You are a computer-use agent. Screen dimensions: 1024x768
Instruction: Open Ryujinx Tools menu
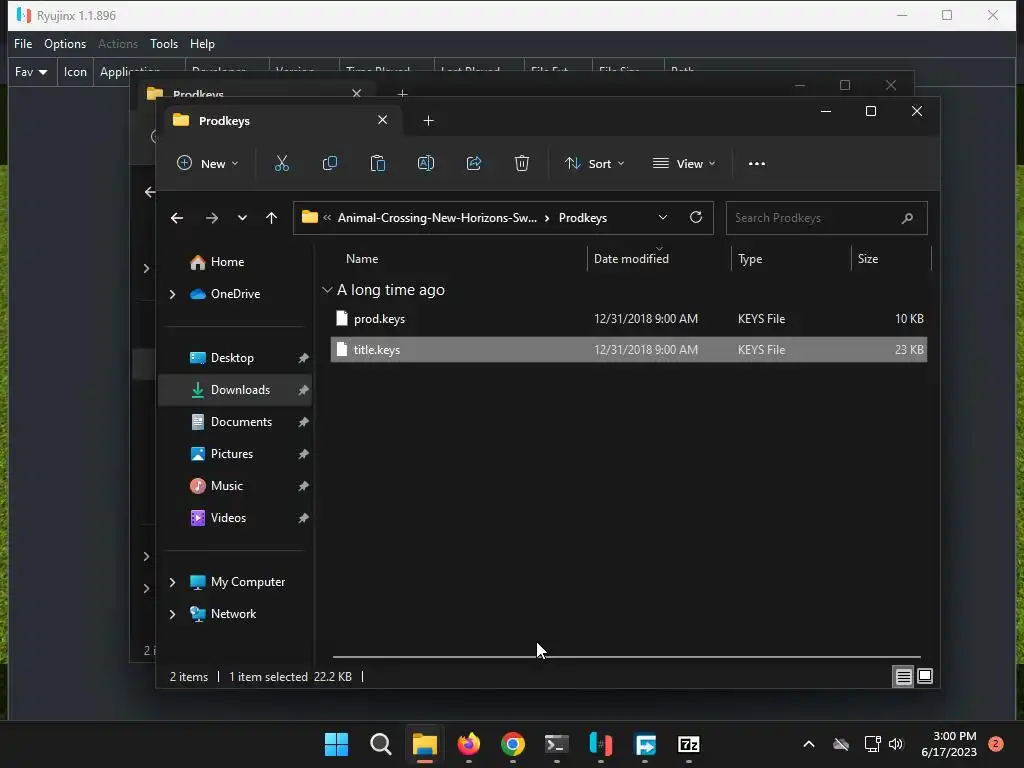click(x=164, y=44)
